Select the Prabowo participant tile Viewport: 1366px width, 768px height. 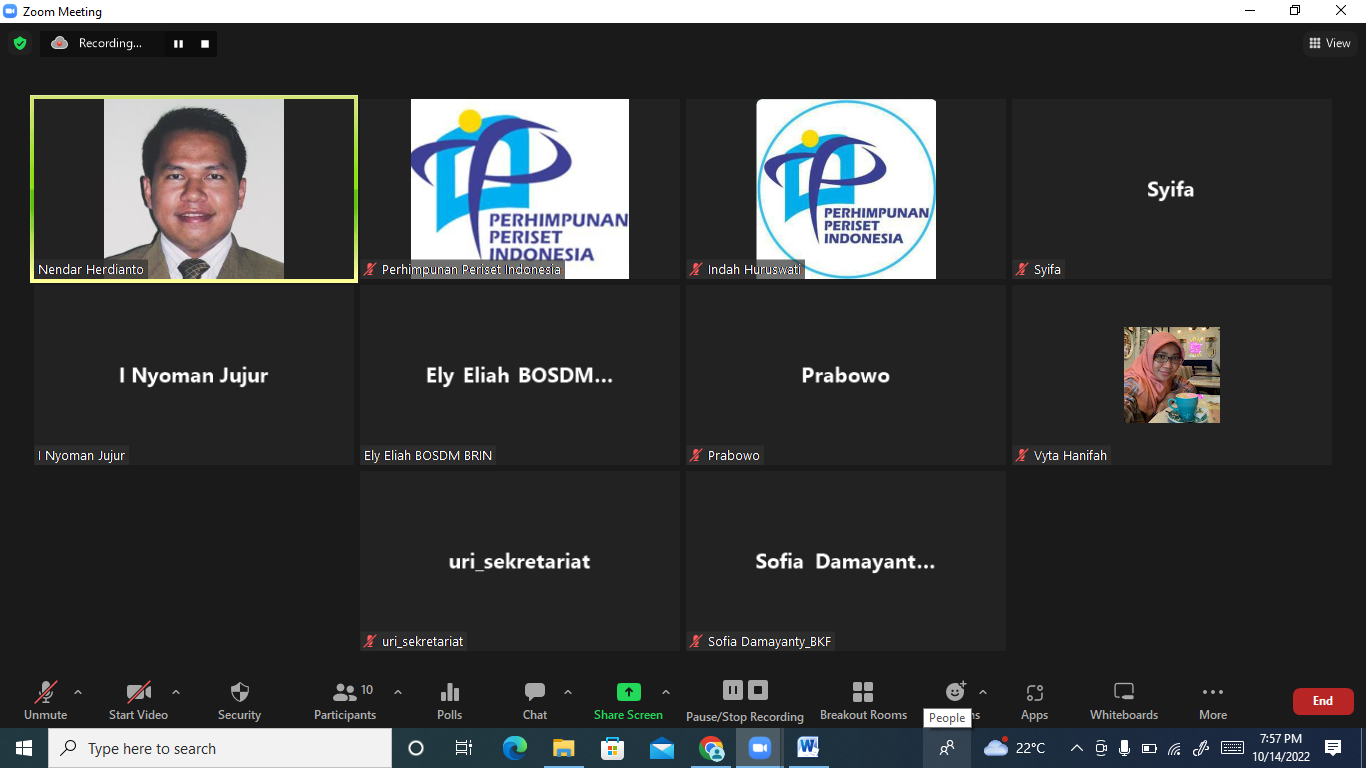pos(846,375)
